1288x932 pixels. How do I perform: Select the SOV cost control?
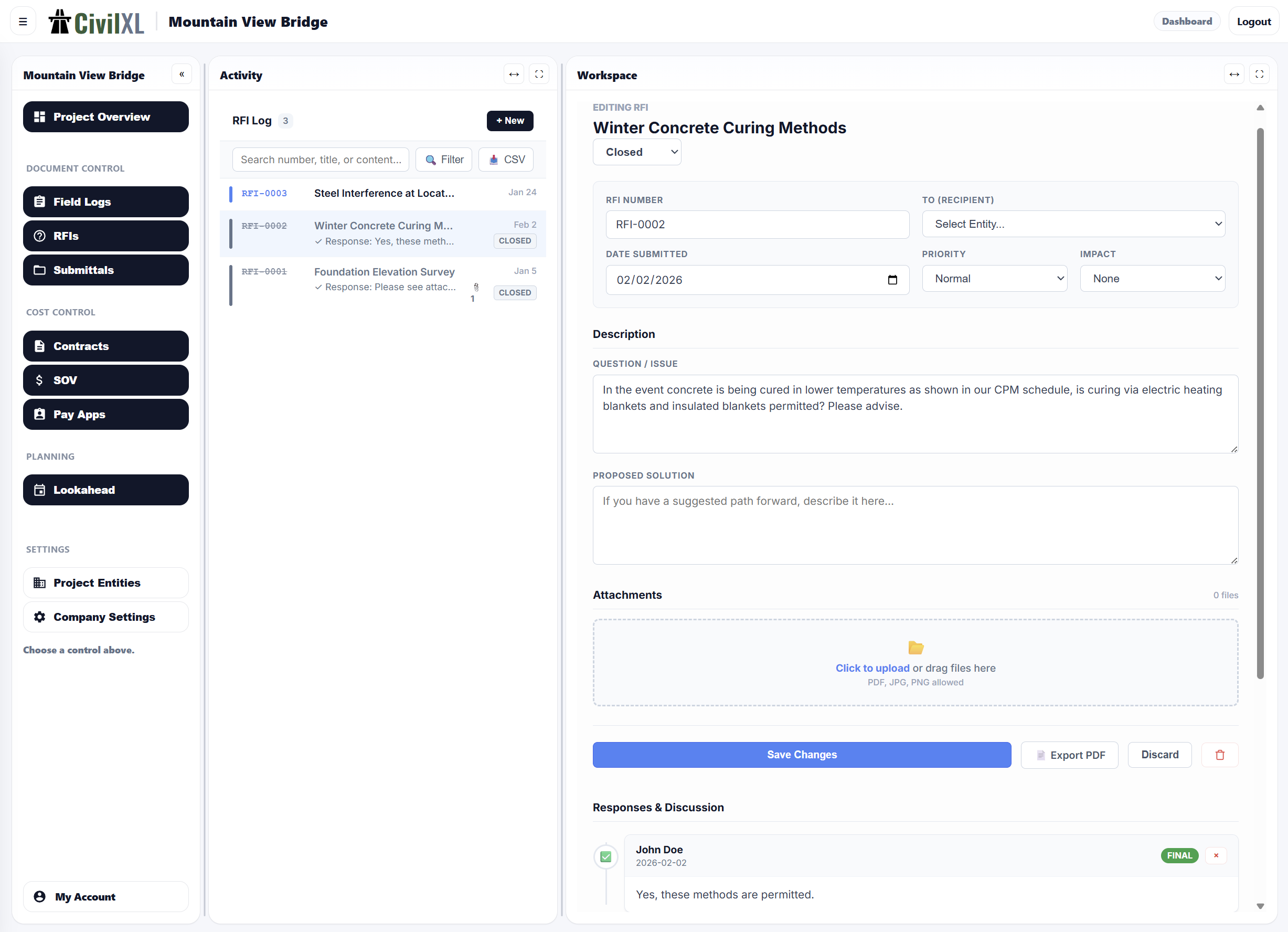coord(105,380)
